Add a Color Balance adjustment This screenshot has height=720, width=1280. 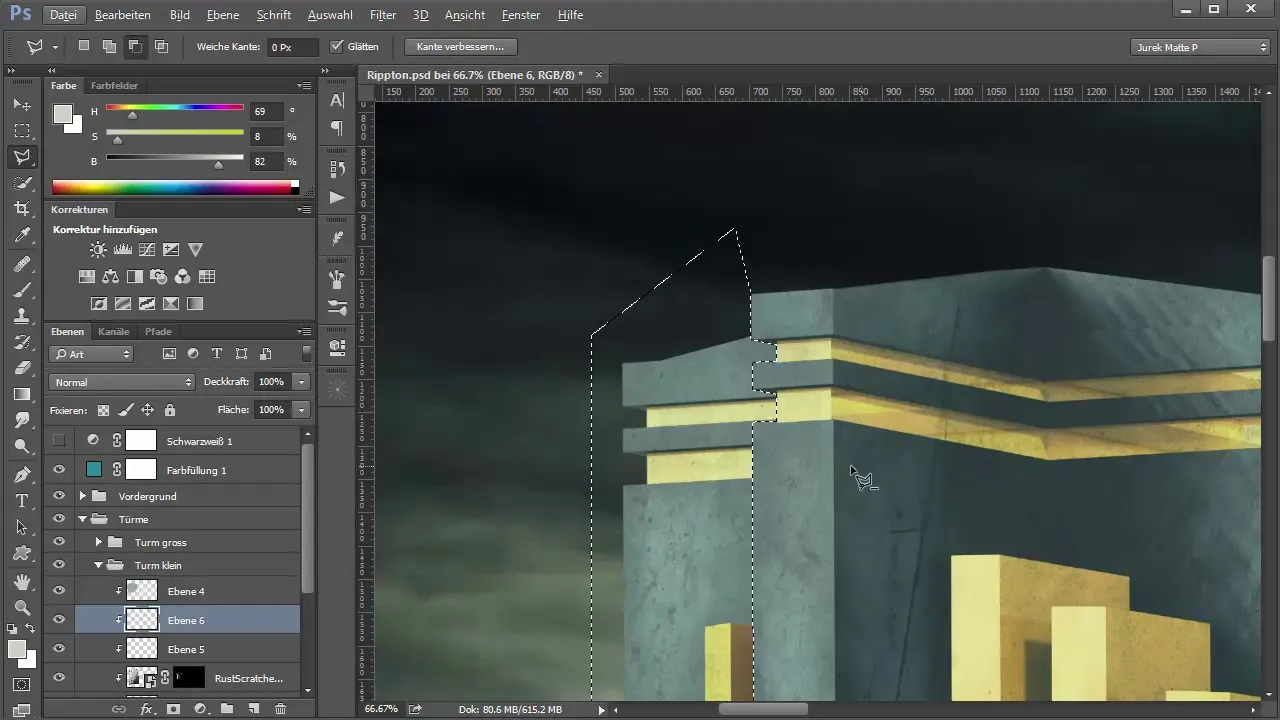coord(111,277)
